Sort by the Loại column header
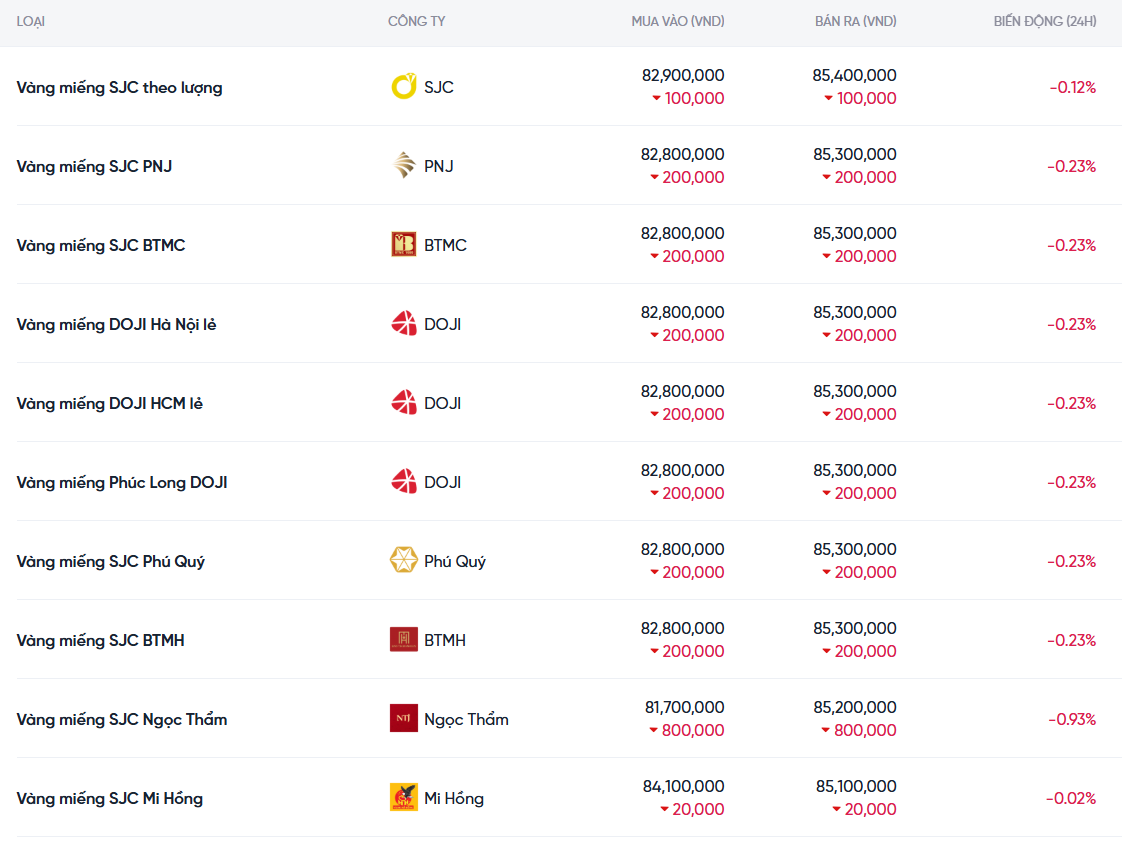1122x842 pixels. [x=31, y=21]
